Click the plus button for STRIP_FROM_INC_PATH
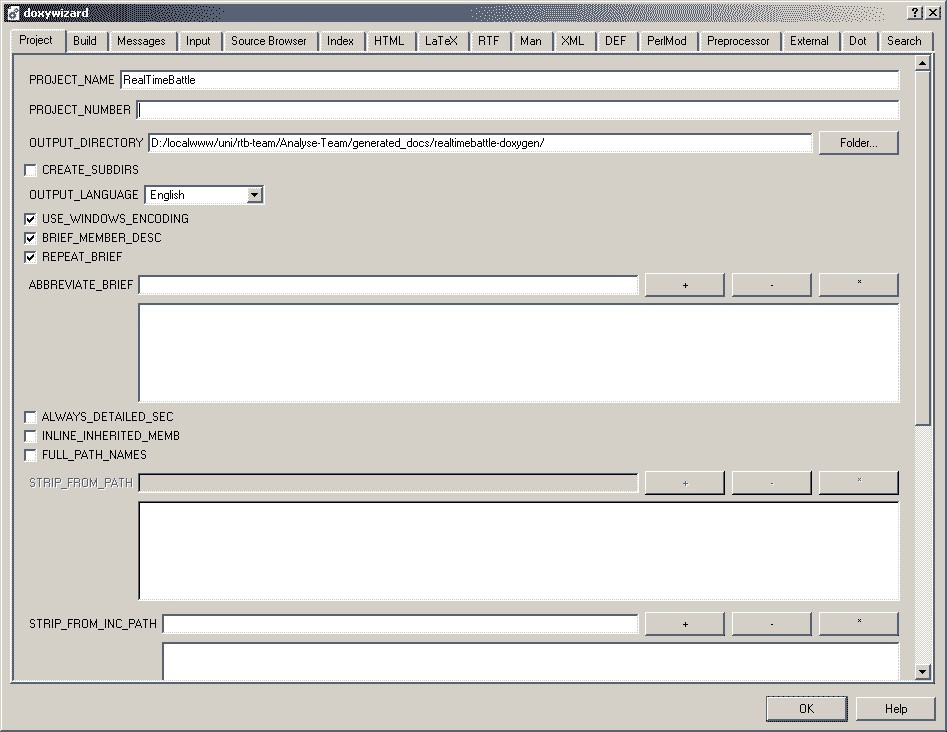This screenshot has height=732, width=947. tap(685, 624)
